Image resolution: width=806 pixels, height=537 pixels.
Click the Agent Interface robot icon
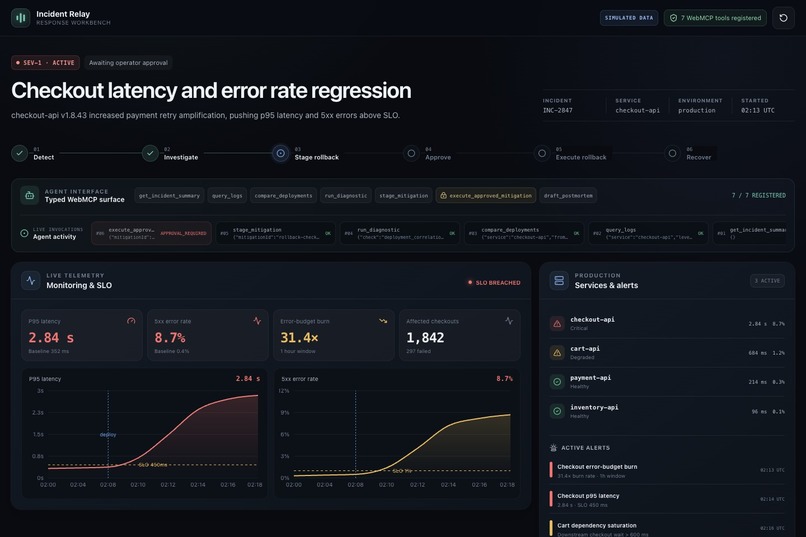(x=30, y=195)
